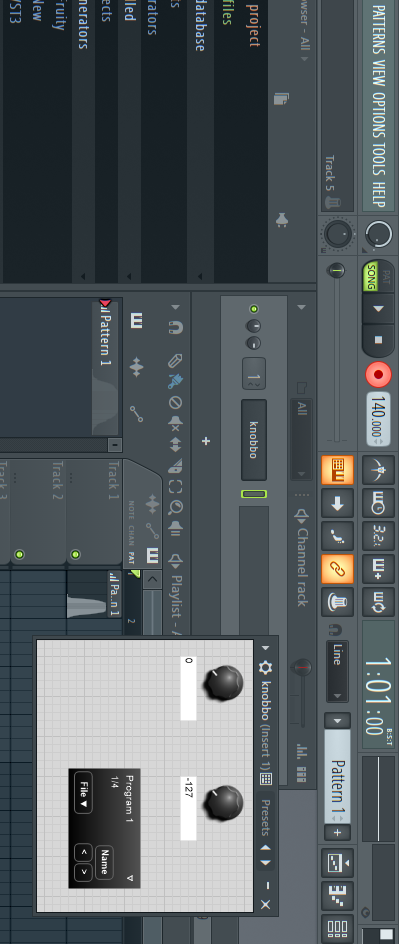Image resolution: width=399 pixels, height=944 pixels.
Task: Open the playlist options menu arrow
Action: point(175,307)
